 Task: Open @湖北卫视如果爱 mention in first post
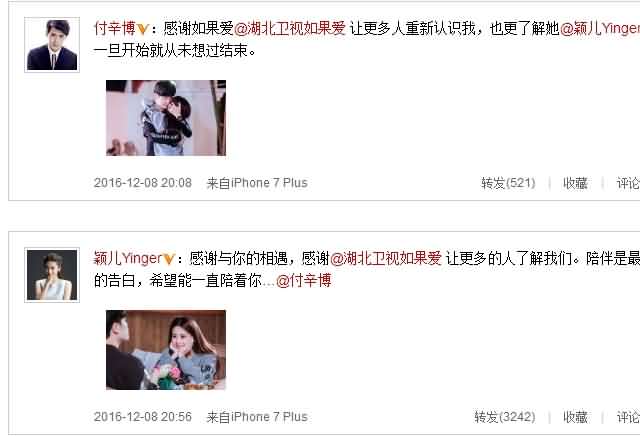(x=290, y=28)
